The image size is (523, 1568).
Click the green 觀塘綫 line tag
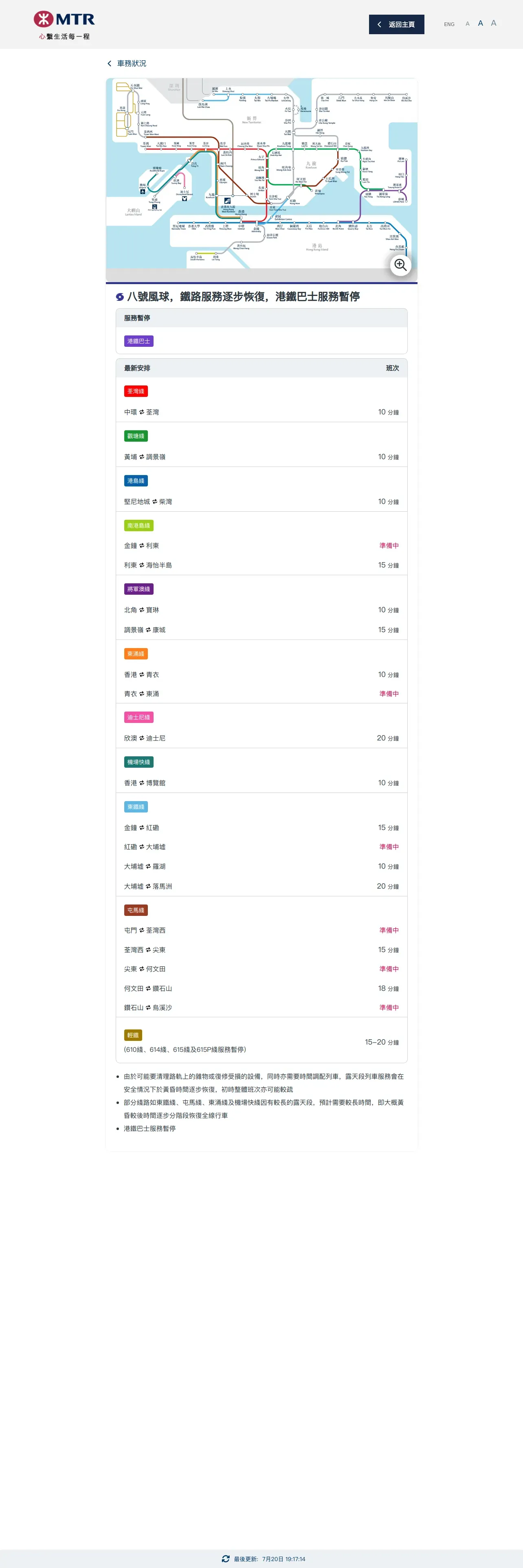pyautogui.click(x=136, y=436)
